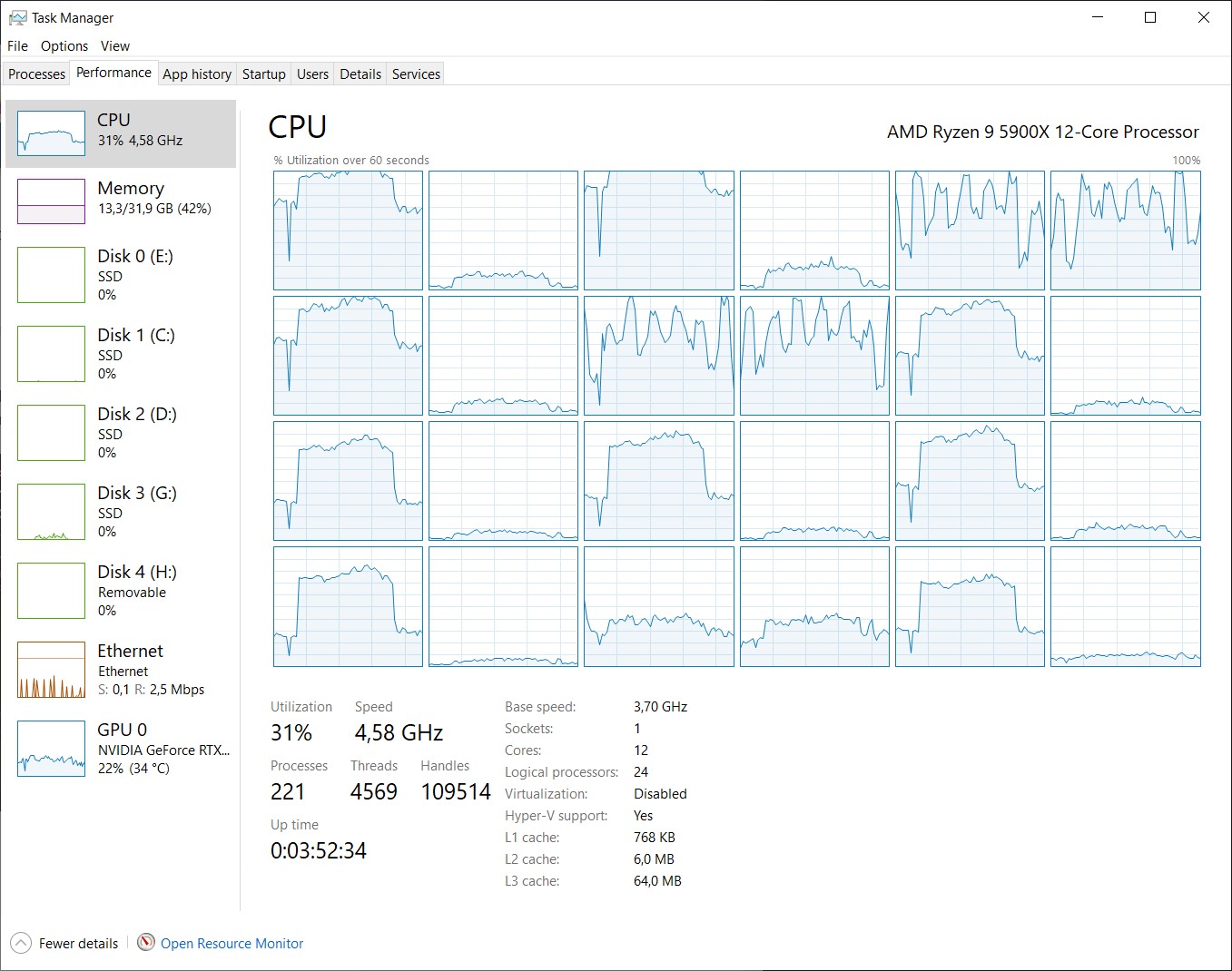This screenshot has width=1232, height=971.
Task: Open the File menu
Action: [17, 46]
